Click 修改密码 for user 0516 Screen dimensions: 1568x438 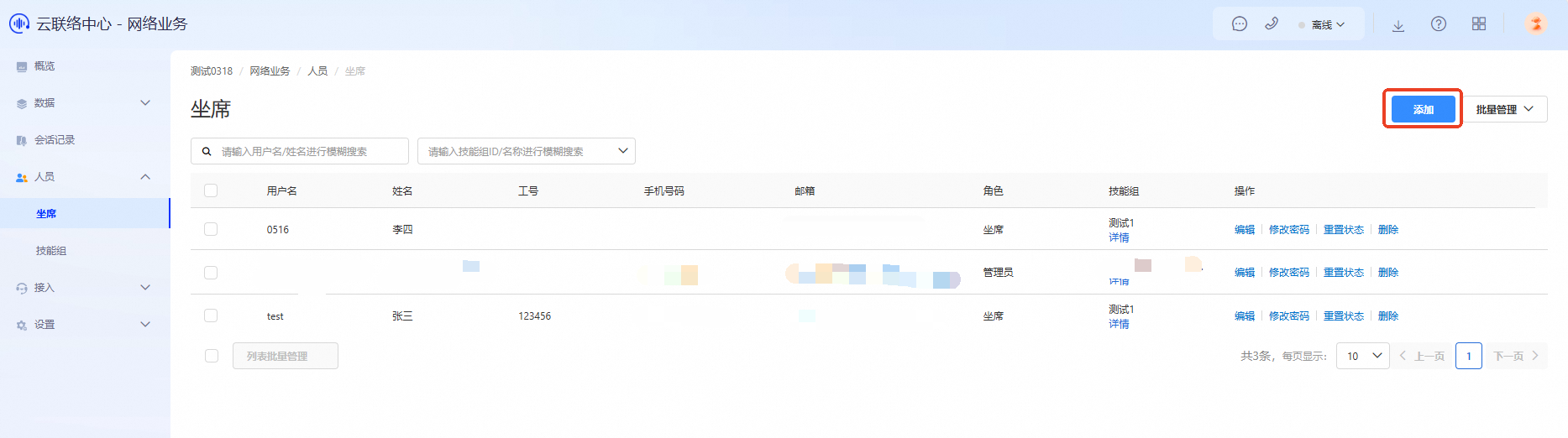point(1289,230)
